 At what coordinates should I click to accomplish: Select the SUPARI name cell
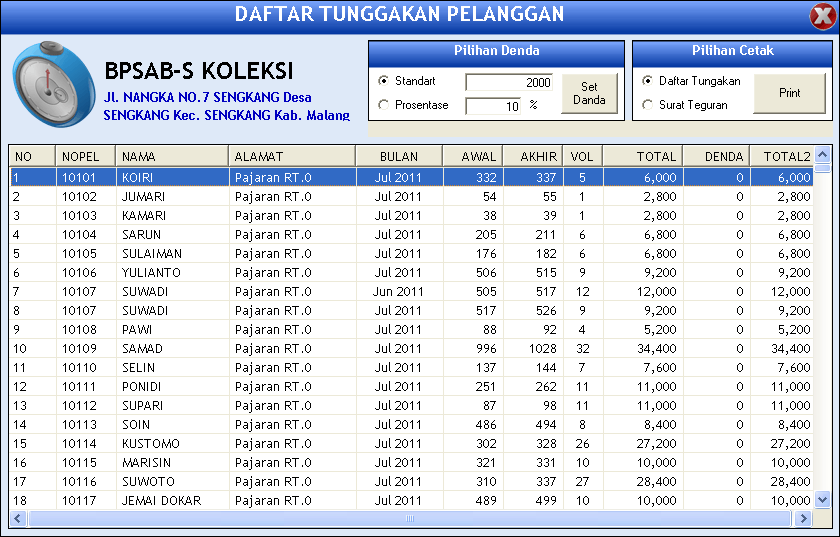[x=172, y=406]
